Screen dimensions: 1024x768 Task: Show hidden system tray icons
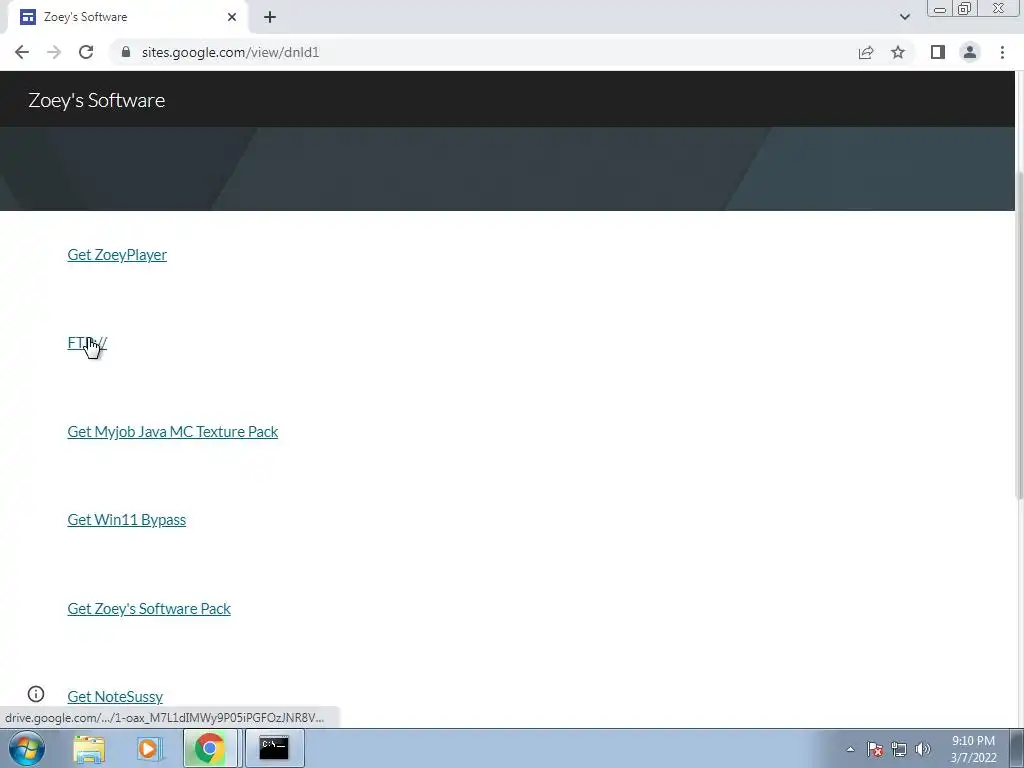click(x=850, y=749)
